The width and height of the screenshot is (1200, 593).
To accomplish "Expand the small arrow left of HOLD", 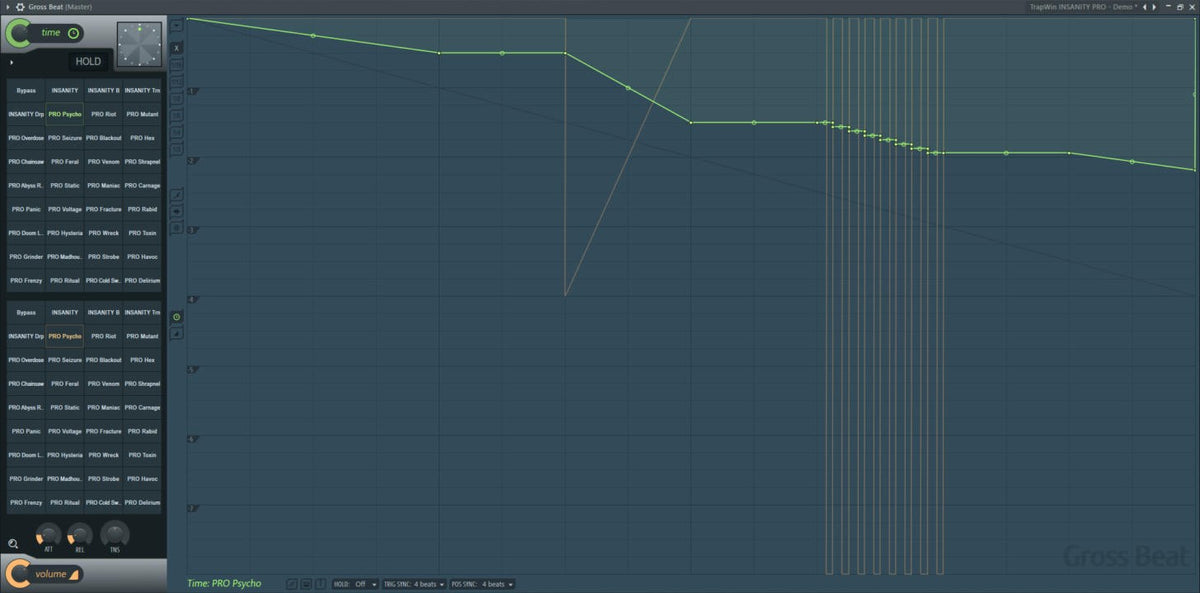I will [11, 62].
